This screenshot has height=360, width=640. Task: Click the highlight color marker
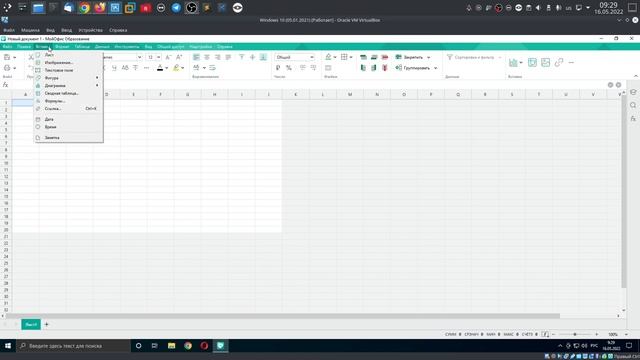pos(176,68)
